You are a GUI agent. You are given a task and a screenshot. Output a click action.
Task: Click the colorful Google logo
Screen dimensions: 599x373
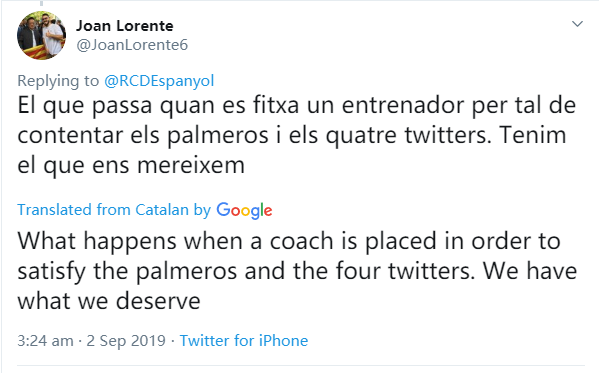(244, 211)
